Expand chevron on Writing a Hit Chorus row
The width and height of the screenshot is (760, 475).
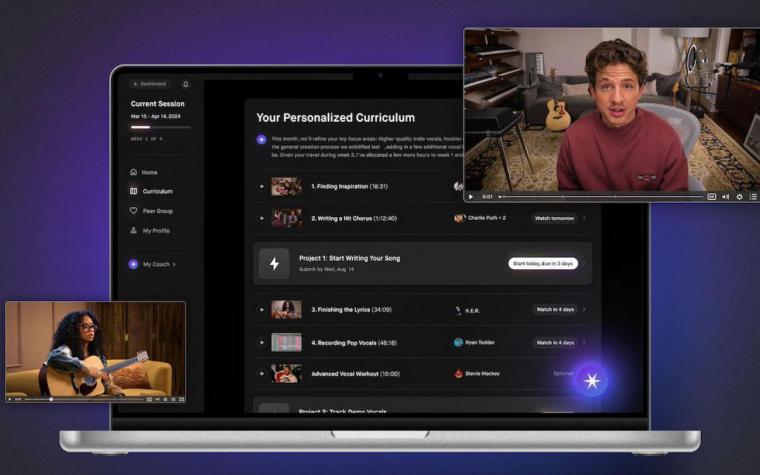pyautogui.click(x=584, y=218)
